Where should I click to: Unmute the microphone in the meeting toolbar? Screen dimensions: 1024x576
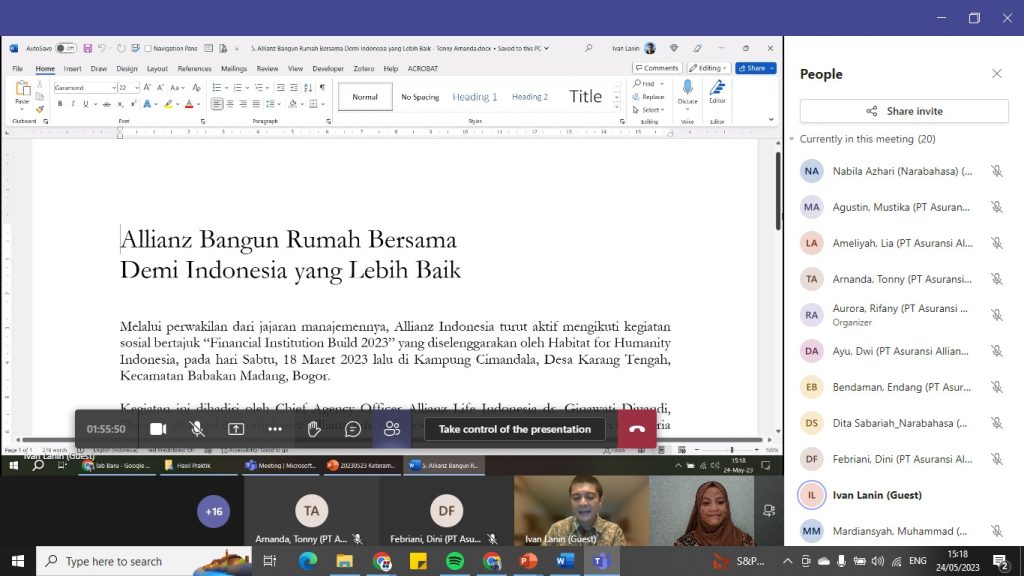197,429
